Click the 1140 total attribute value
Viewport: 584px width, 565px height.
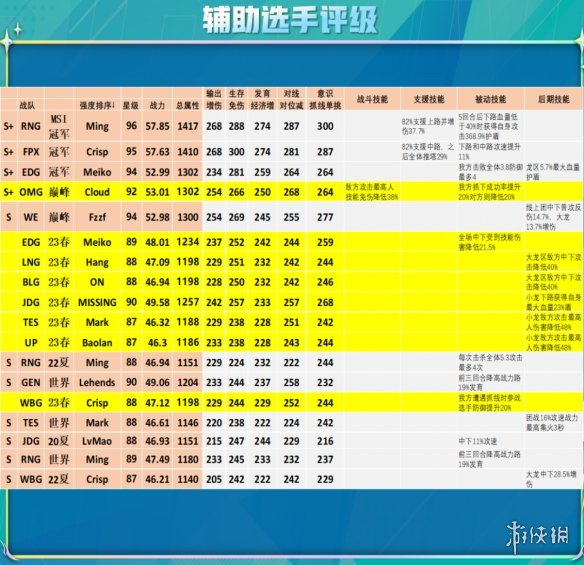coord(187,479)
